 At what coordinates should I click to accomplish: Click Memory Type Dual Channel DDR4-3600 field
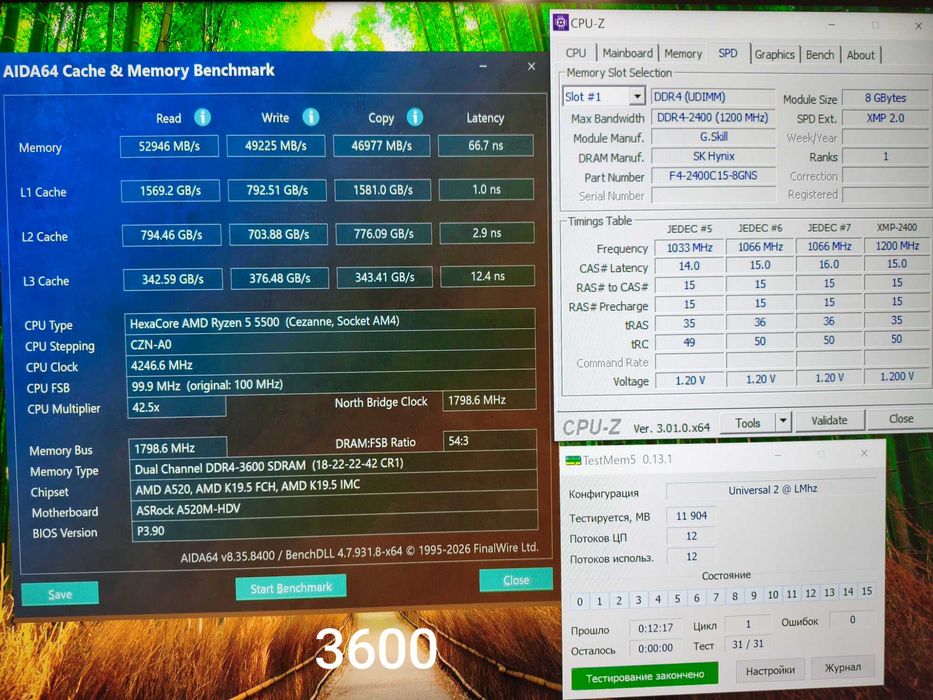(333, 465)
